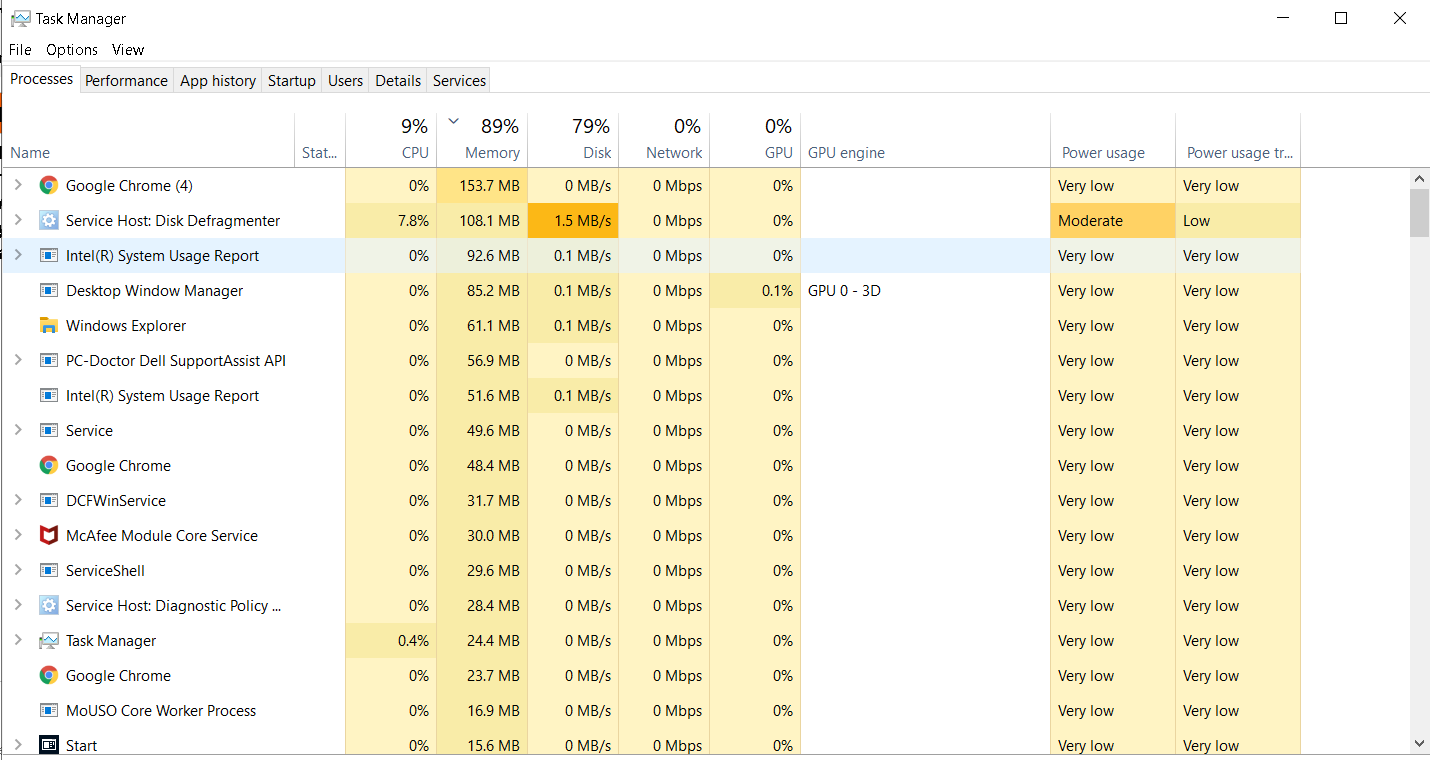
Task: Sort processes by the Name column
Action: point(150,140)
